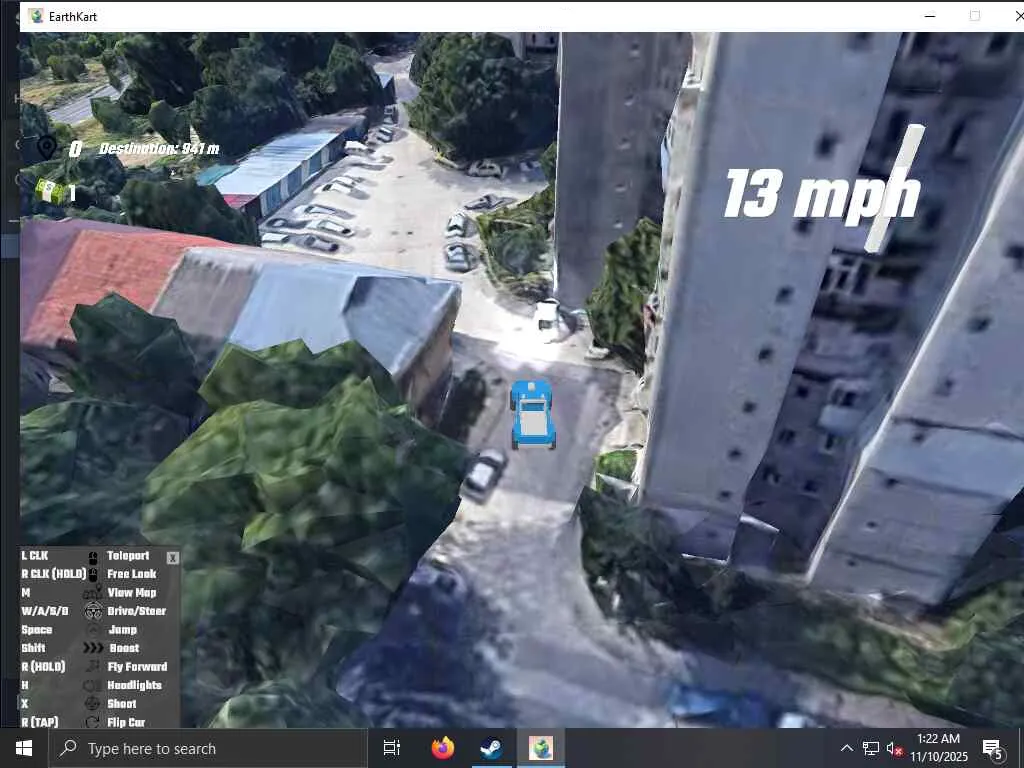This screenshot has height=768, width=1024.
Task: Click the W/A/S/D key label
Action: [44, 611]
